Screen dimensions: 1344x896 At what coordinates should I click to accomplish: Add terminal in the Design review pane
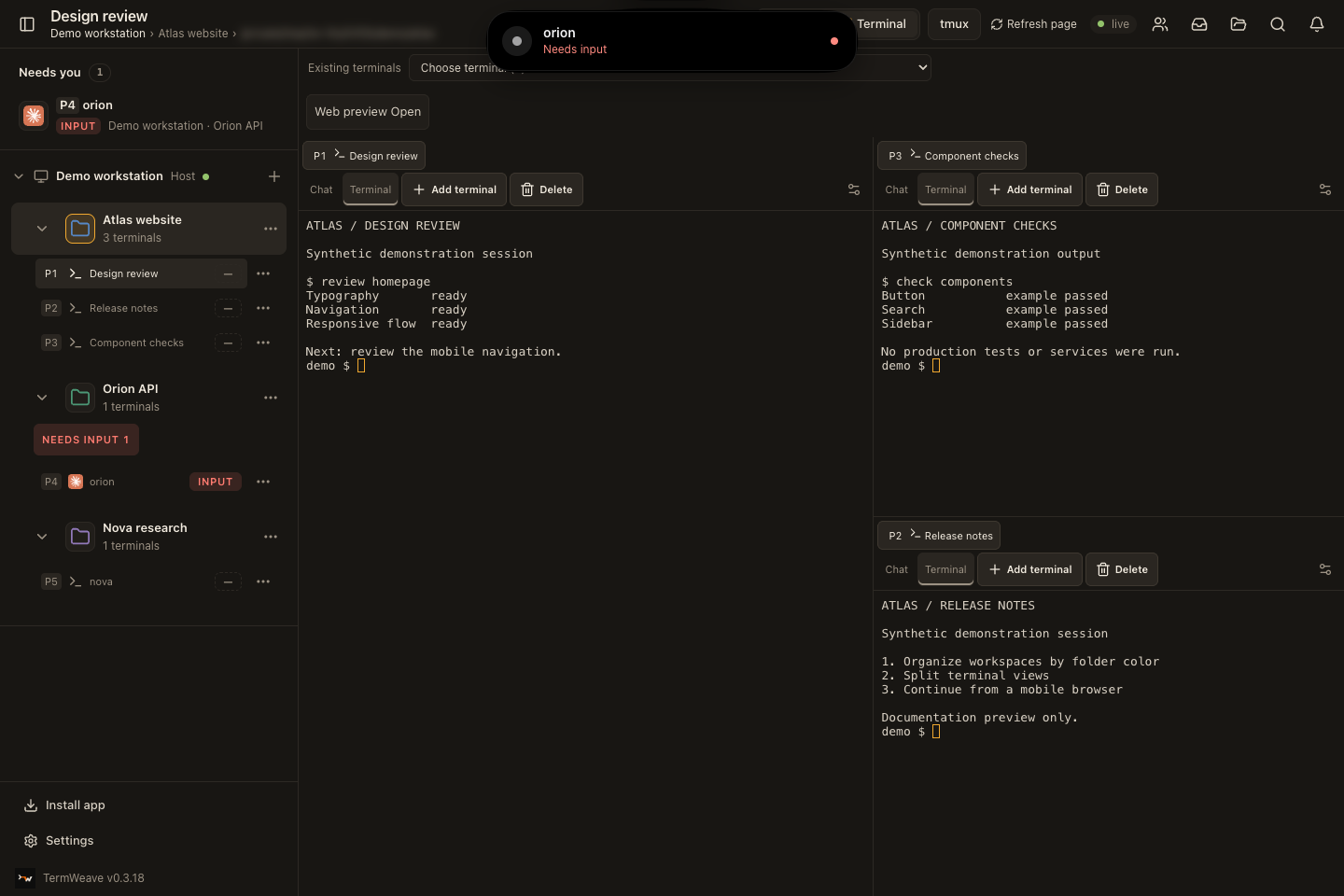[x=455, y=189]
